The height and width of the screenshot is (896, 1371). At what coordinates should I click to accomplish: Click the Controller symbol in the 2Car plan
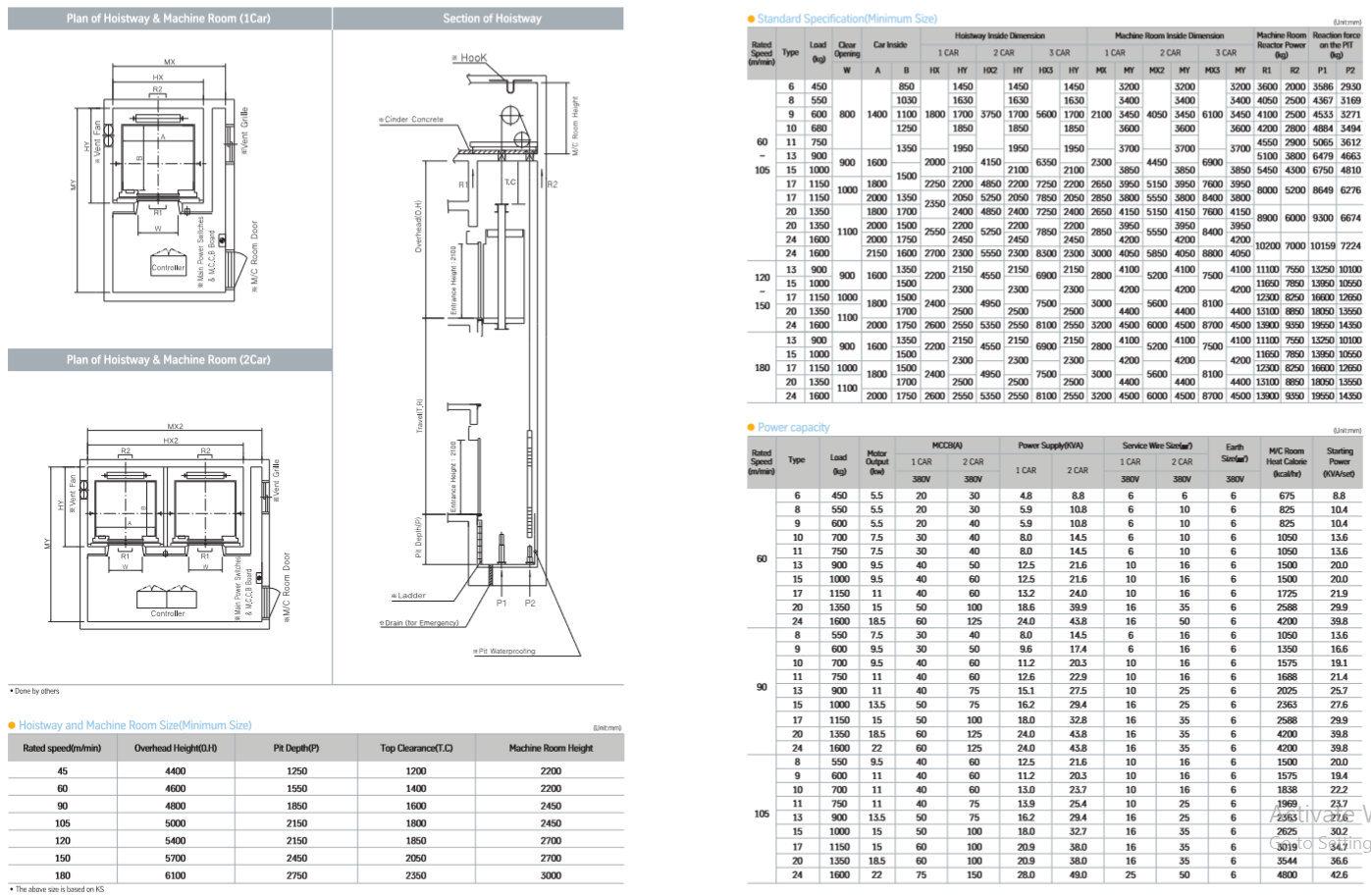(168, 598)
